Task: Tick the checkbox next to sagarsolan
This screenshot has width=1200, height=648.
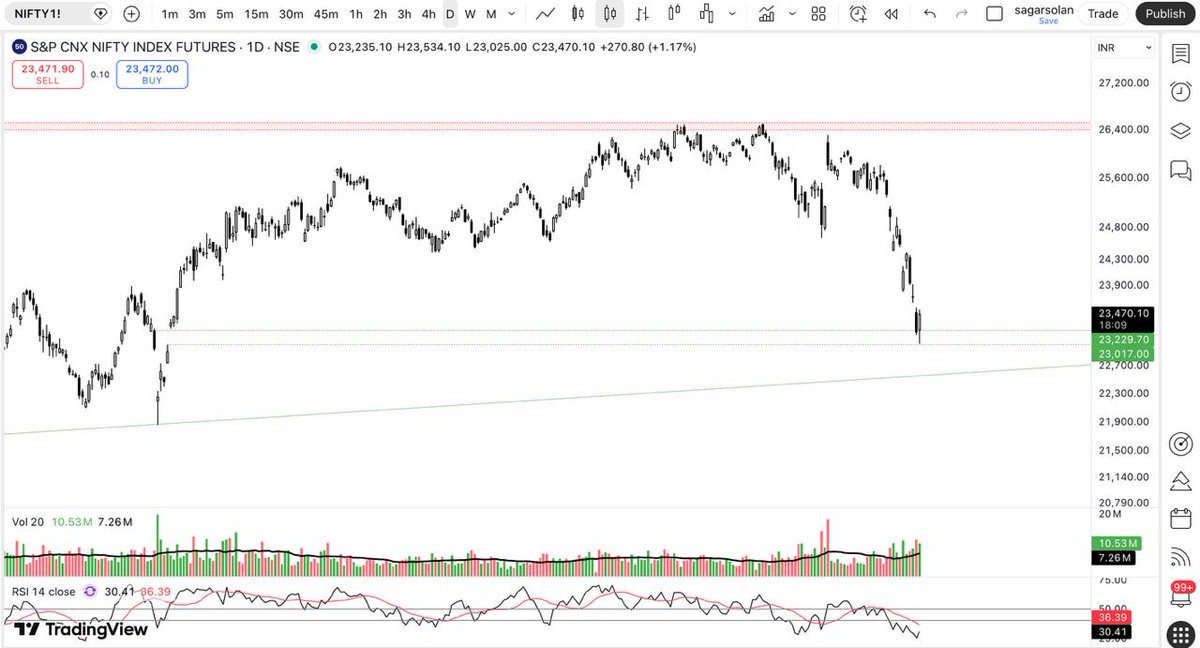Action: tap(994, 14)
